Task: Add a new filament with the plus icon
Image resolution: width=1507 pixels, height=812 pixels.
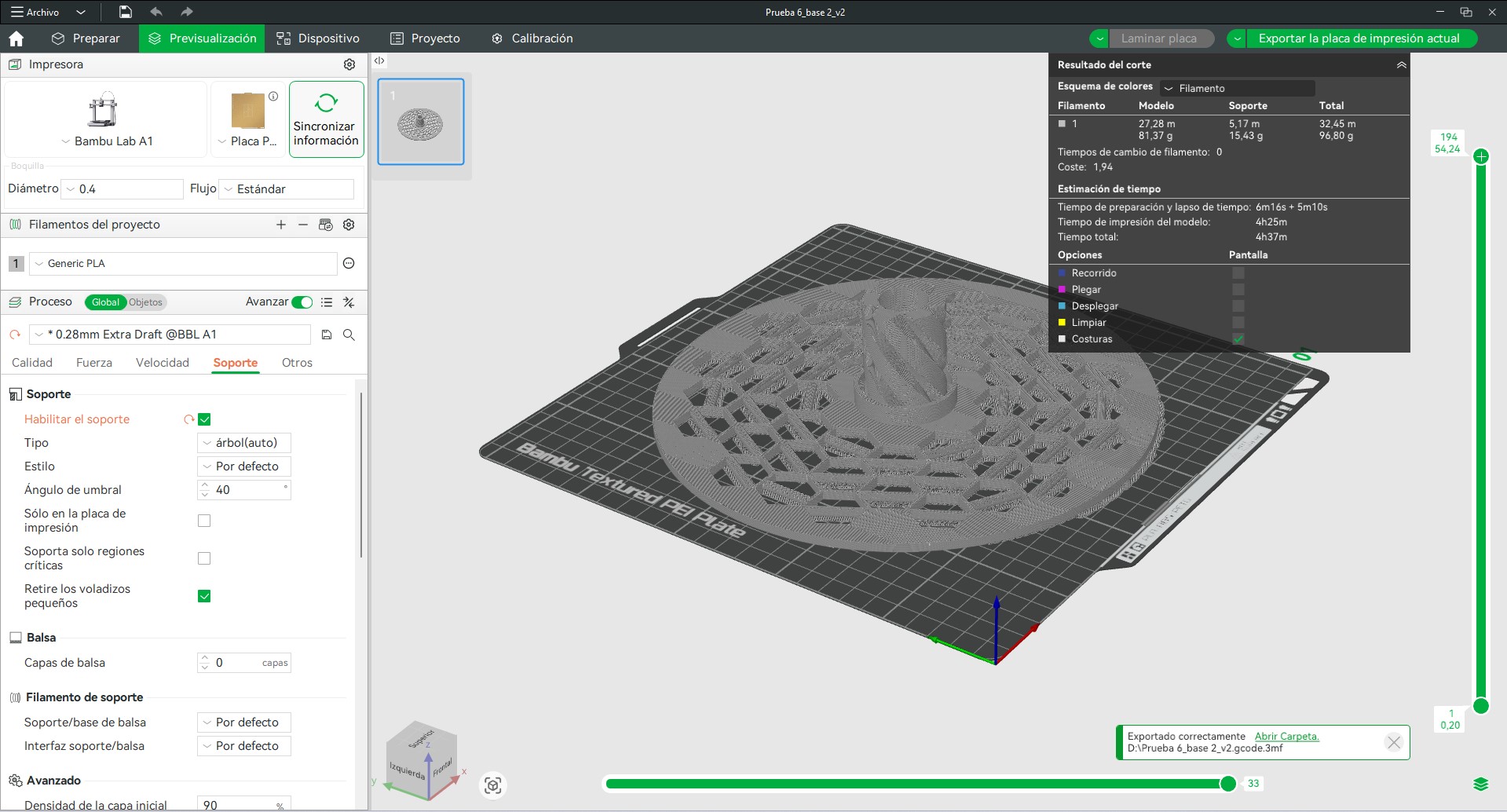Action: (x=281, y=225)
